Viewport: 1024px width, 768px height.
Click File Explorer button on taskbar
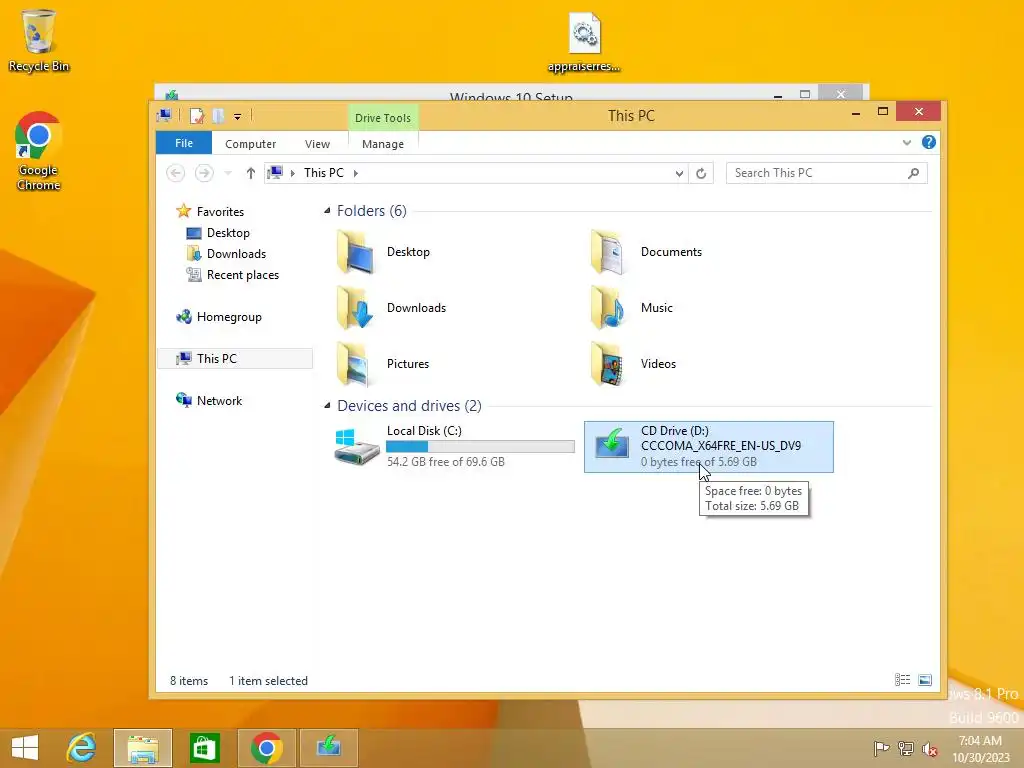point(143,748)
